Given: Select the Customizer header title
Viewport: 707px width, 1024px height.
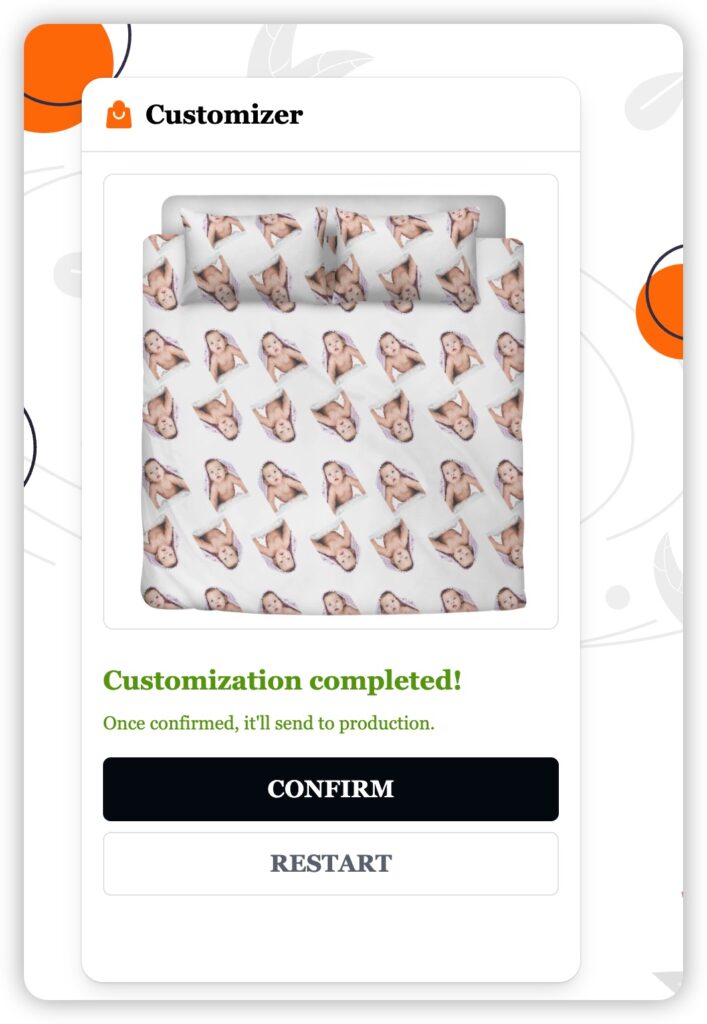Looking at the screenshot, I should click(x=224, y=114).
